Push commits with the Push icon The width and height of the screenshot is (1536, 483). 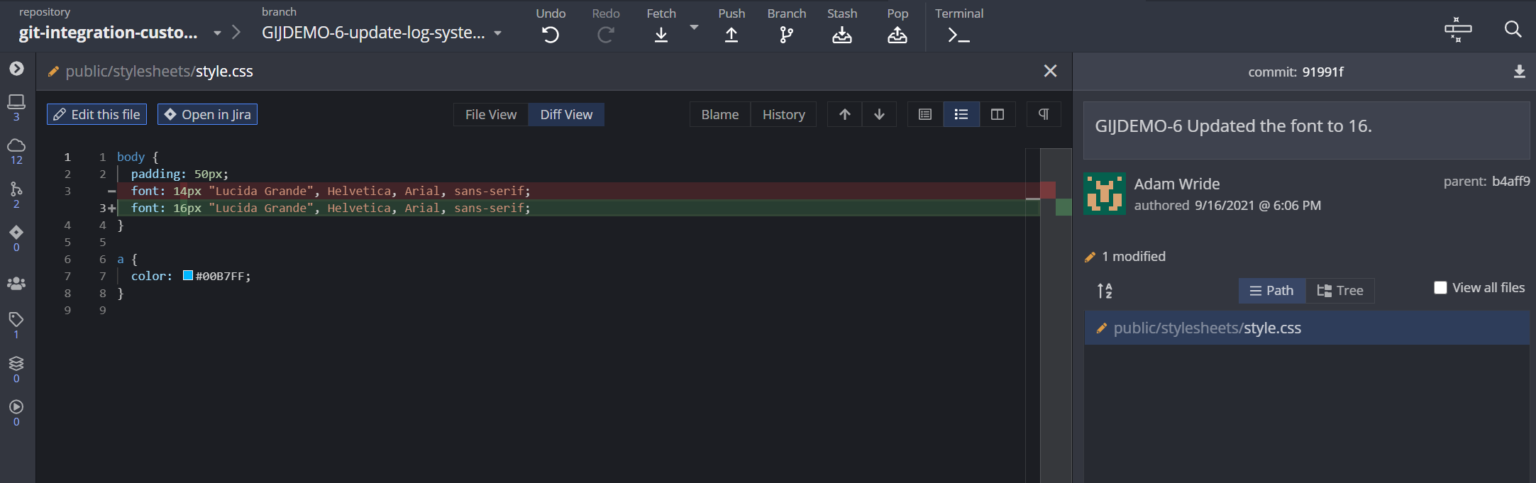click(x=731, y=35)
